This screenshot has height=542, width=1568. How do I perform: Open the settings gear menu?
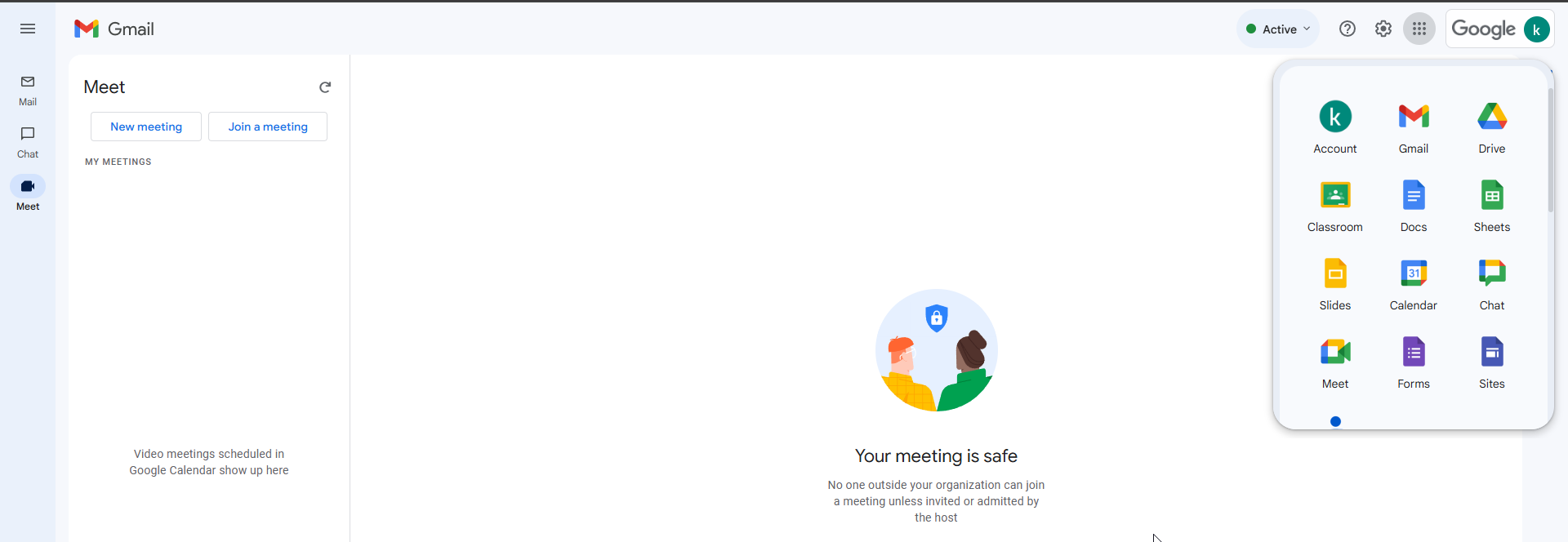coord(1383,29)
